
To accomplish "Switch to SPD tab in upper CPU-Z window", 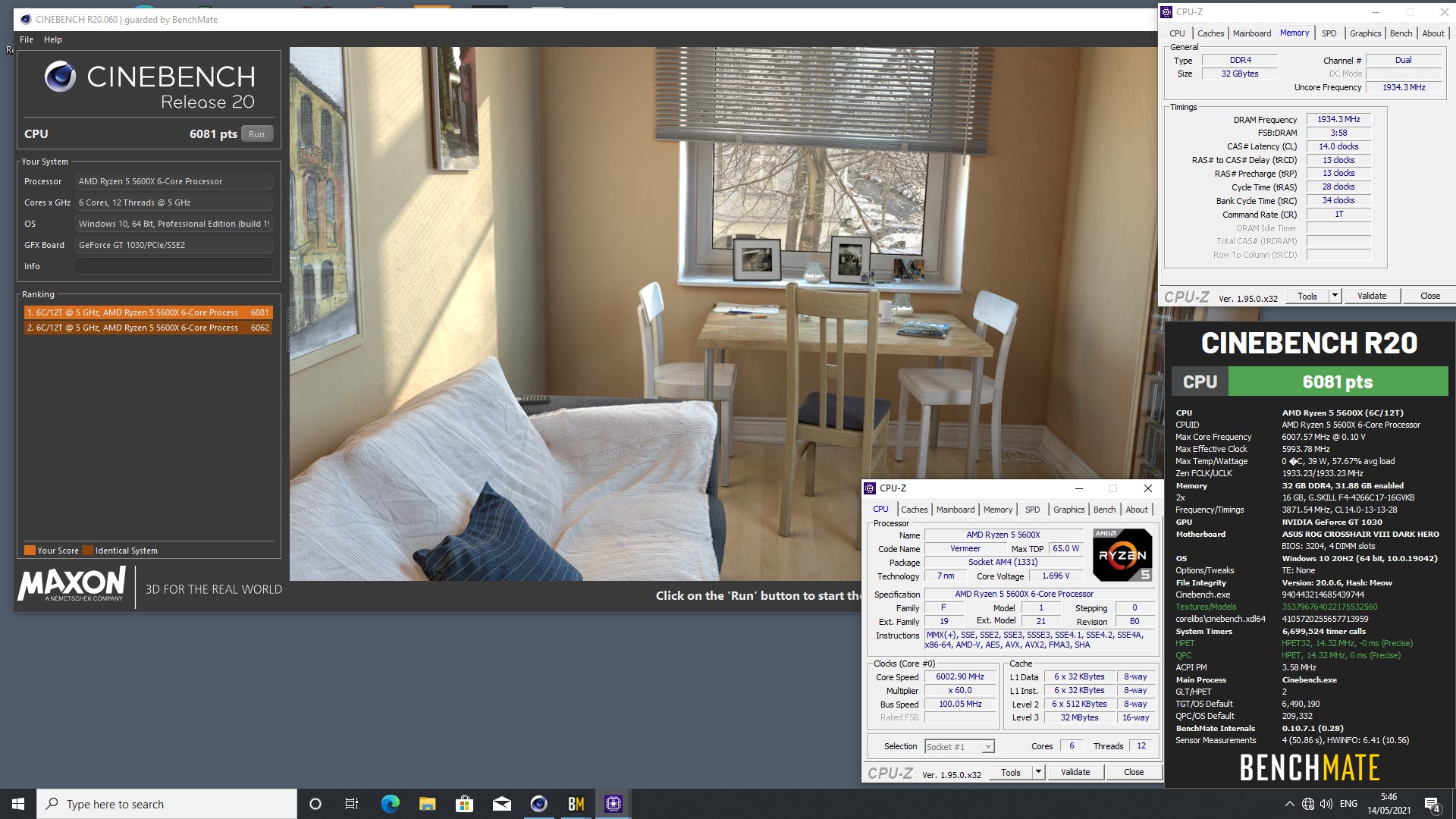I will (1329, 33).
